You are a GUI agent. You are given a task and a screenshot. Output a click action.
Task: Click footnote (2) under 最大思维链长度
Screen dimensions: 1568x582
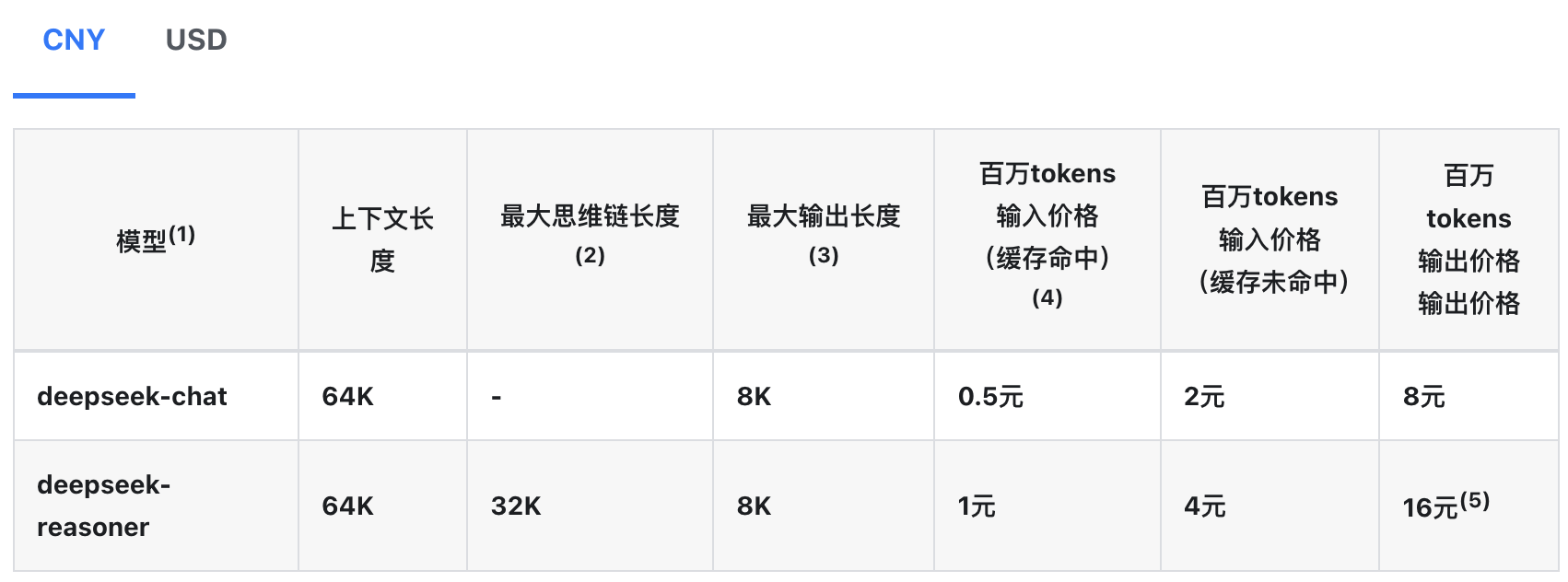click(590, 255)
